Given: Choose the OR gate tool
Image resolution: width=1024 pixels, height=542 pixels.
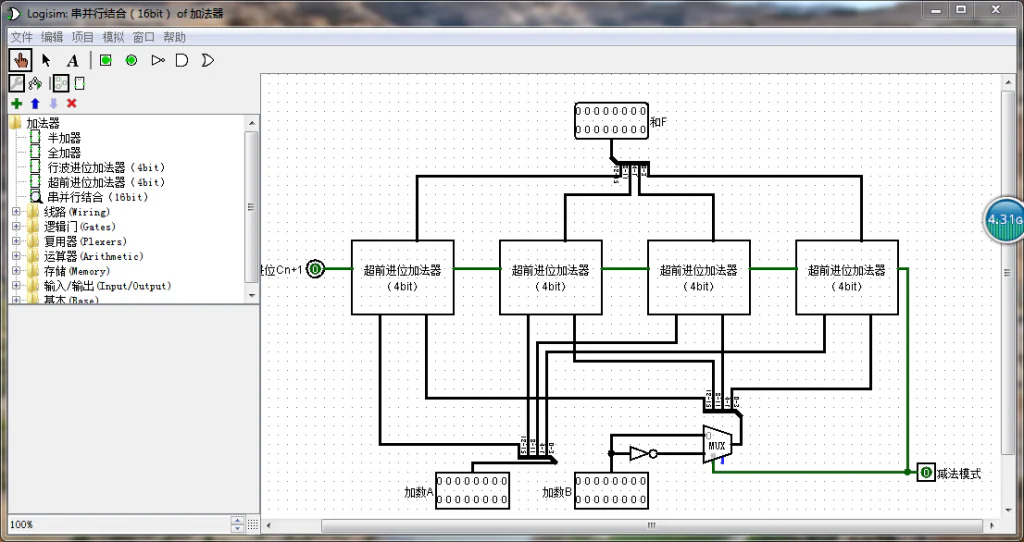Looking at the screenshot, I should point(207,60).
